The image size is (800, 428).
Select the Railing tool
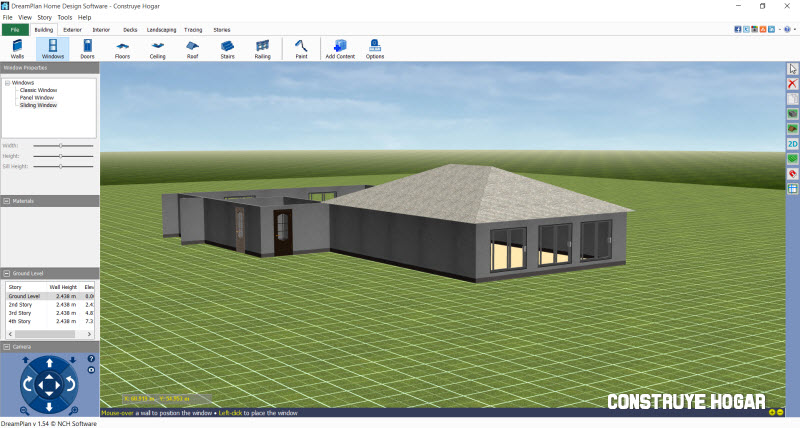pyautogui.click(x=262, y=49)
